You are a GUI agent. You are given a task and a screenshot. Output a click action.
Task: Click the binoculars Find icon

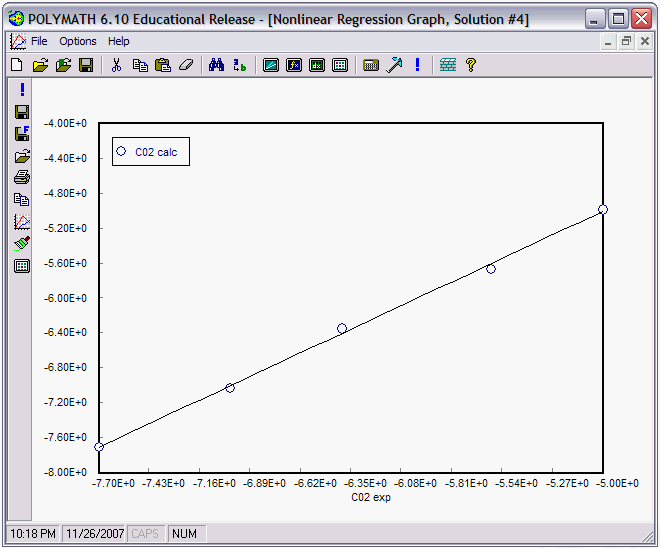click(x=216, y=65)
